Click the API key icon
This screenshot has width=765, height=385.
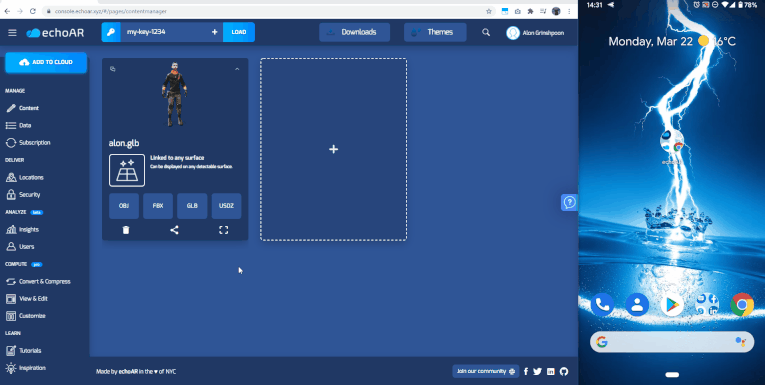(x=111, y=32)
